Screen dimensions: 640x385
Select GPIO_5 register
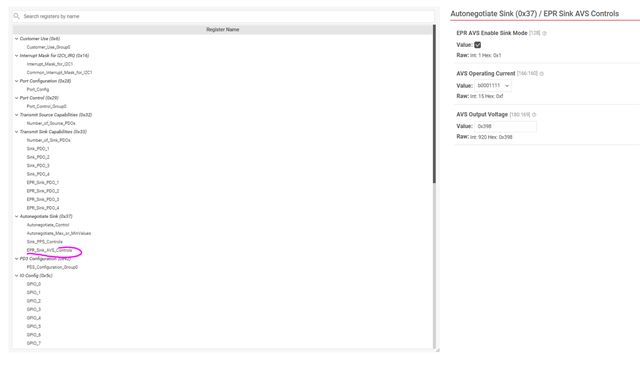(34, 327)
